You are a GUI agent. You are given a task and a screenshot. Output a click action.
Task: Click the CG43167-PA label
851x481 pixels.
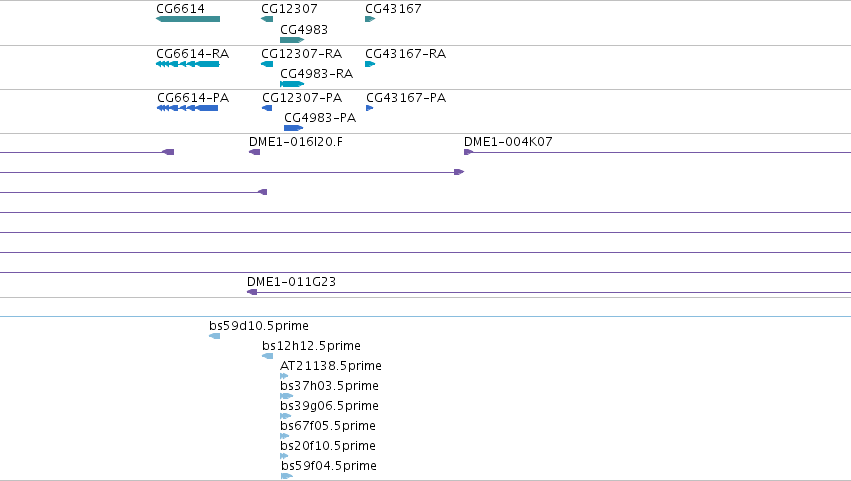(x=406, y=98)
